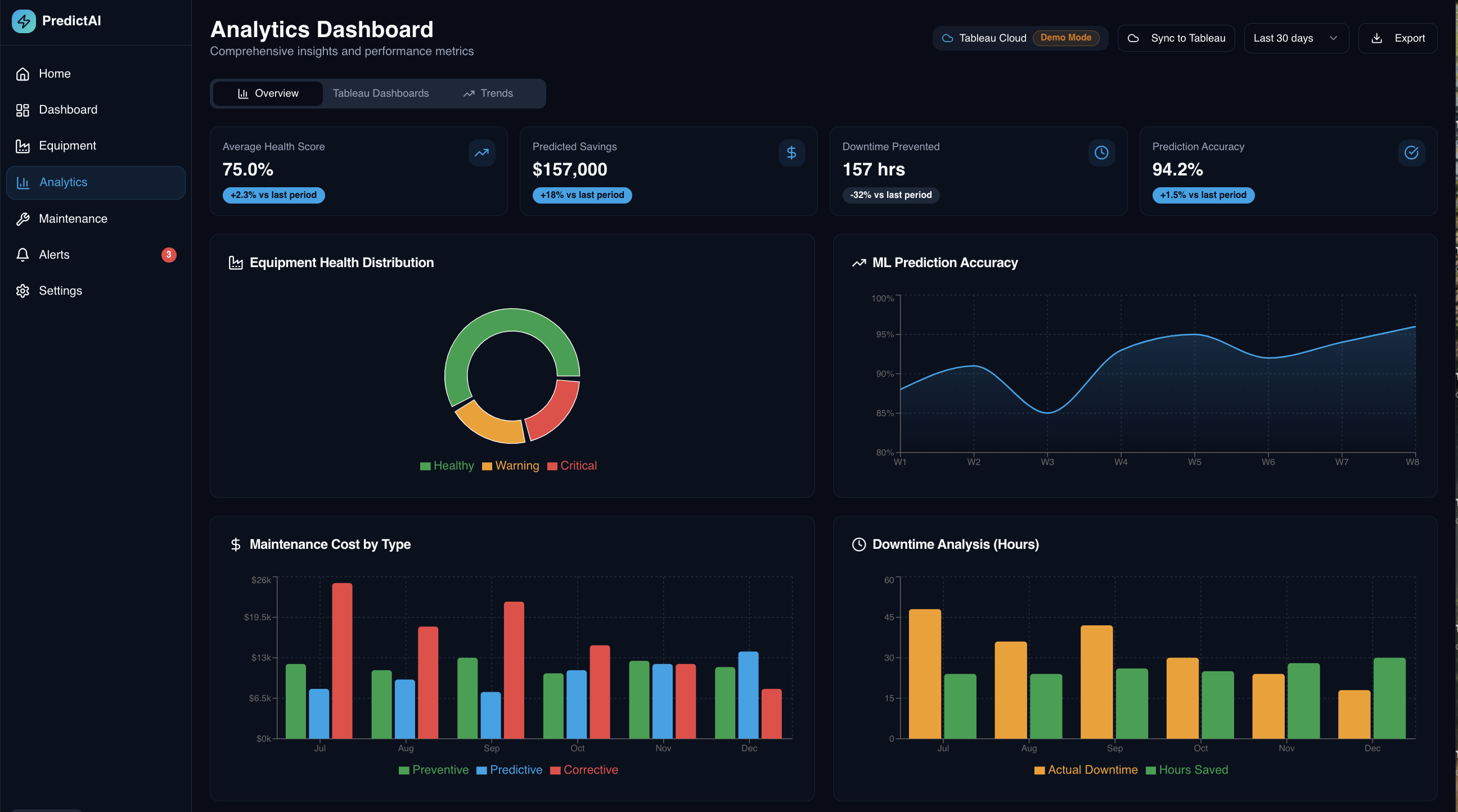Screen dimensions: 1458x812
Task: Click the Critical red swatch in donut legend
Action: coord(552,466)
